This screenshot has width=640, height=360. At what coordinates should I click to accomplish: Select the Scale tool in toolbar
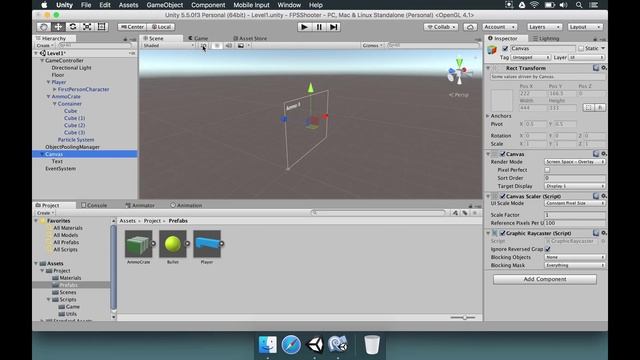87,27
